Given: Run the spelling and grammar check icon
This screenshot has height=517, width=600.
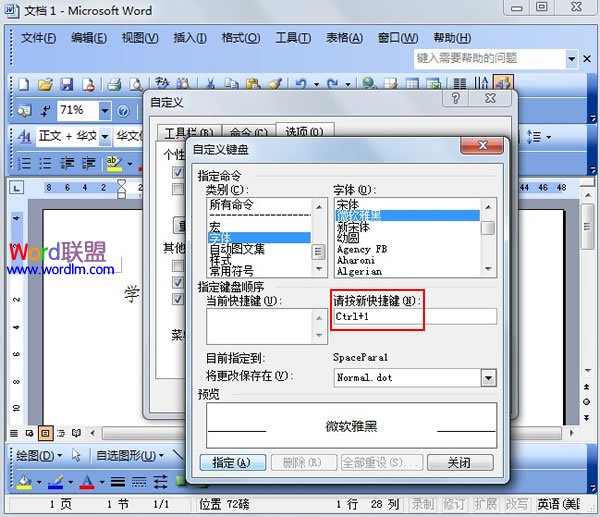Looking at the screenshot, I should [x=162, y=83].
